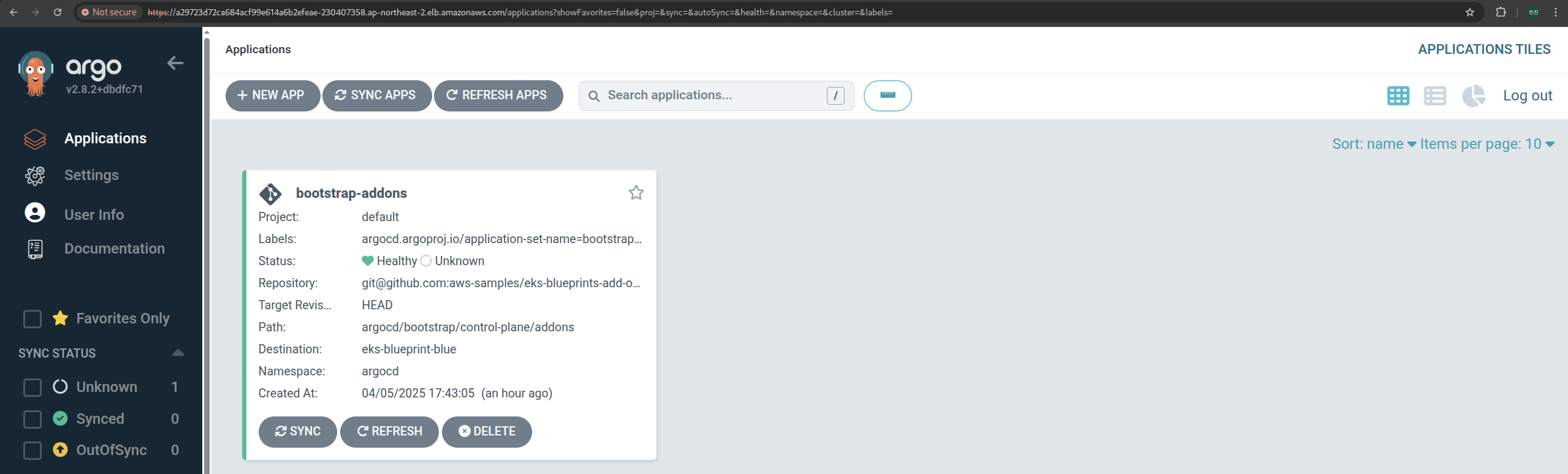Open Settings in the sidebar
Viewport: 1568px width, 474px height.
91,175
